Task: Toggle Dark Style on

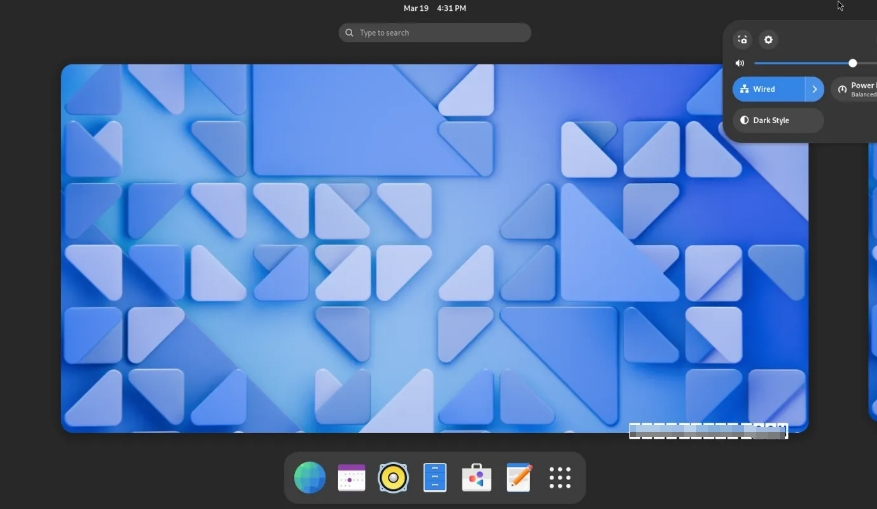Action: pos(778,120)
